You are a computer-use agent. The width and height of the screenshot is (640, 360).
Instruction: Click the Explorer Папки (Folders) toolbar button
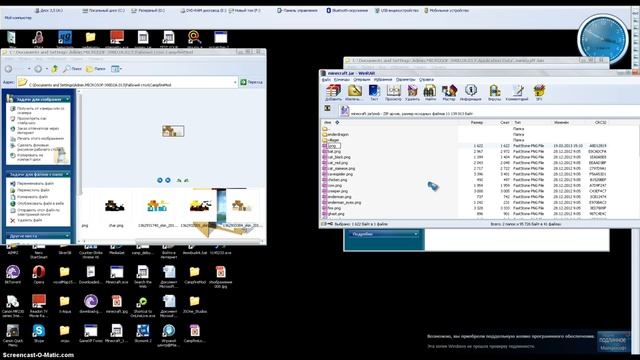pyautogui.click(x=96, y=69)
